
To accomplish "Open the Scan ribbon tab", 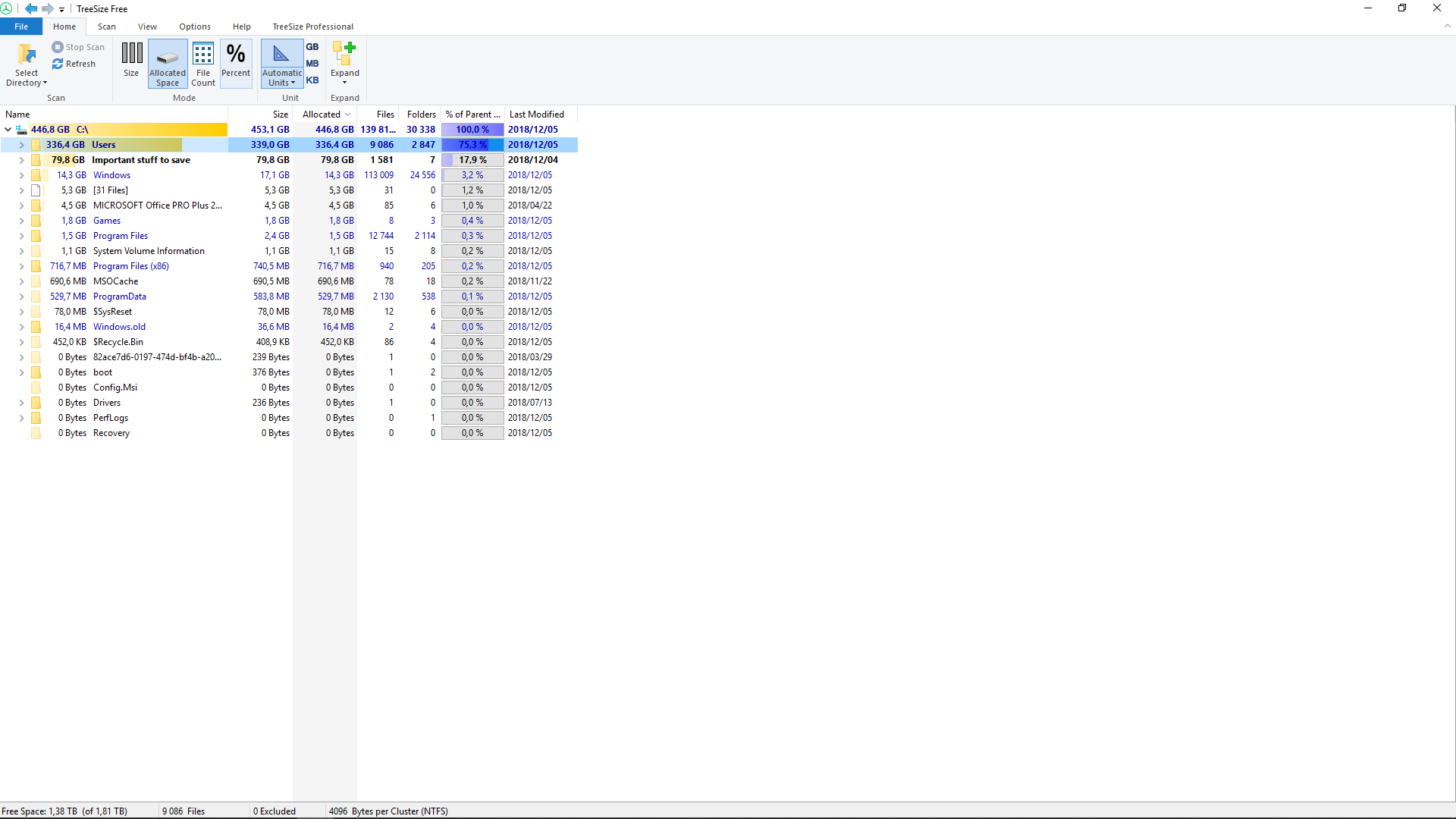I will click(x=107, y=27).
